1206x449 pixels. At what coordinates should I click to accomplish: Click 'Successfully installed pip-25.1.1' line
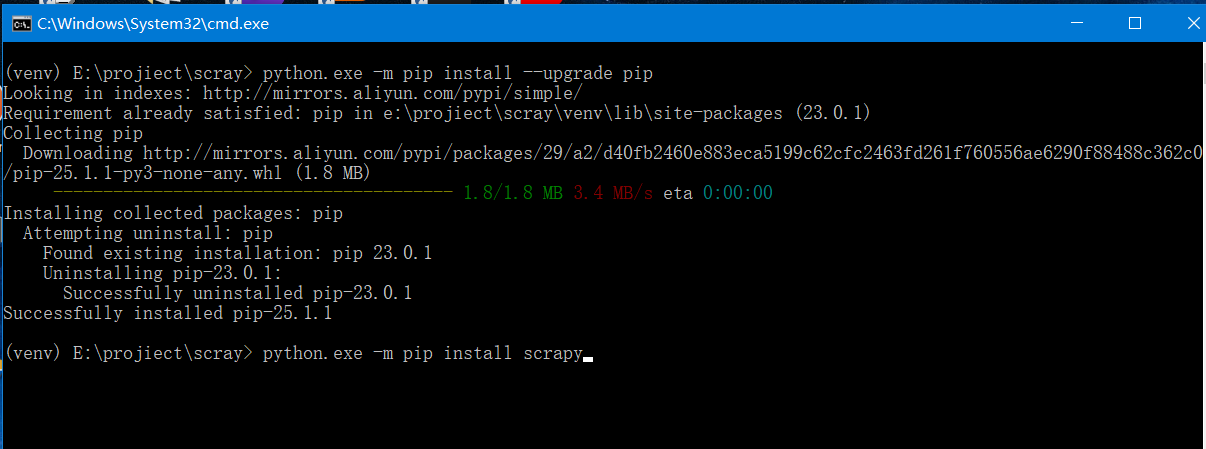coord(167,313)
